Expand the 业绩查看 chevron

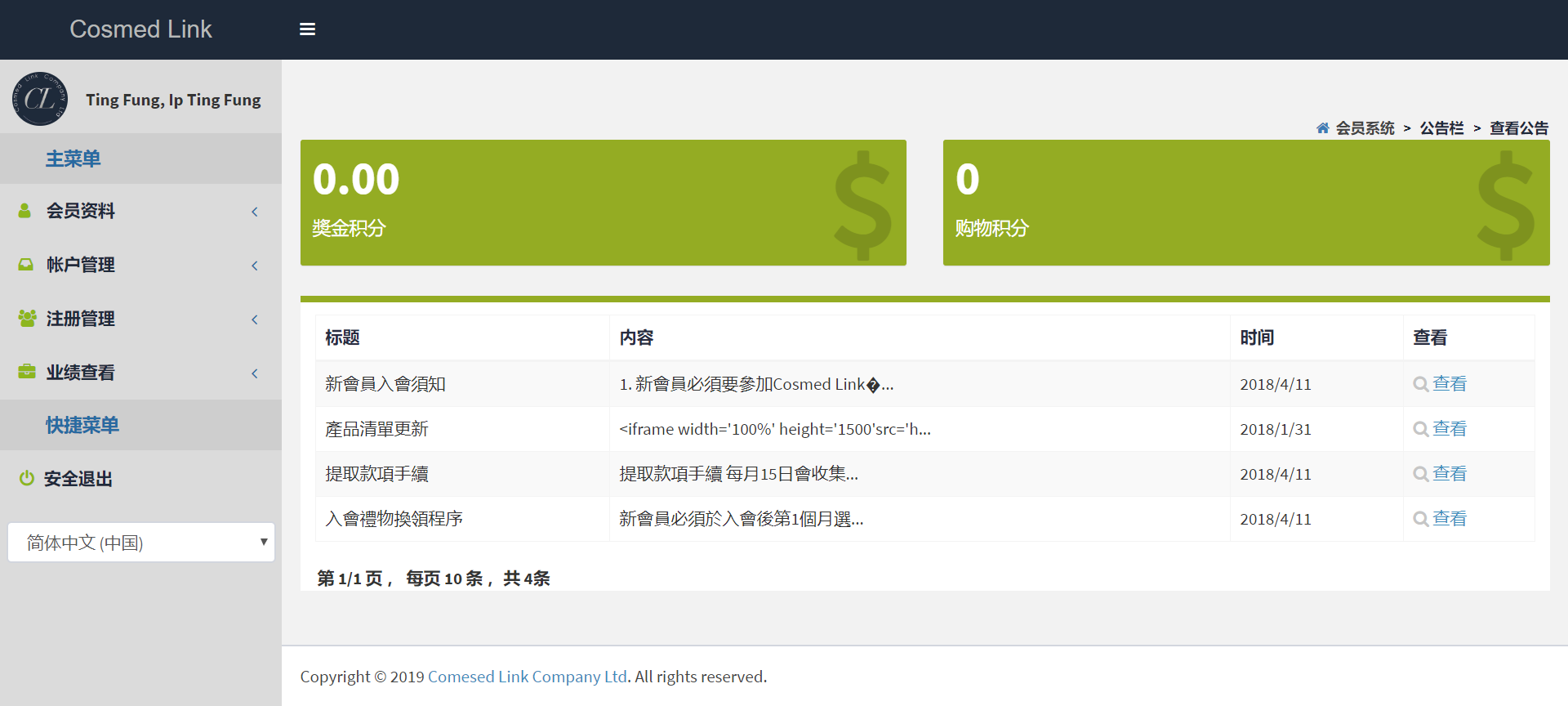tap(255, 373)
